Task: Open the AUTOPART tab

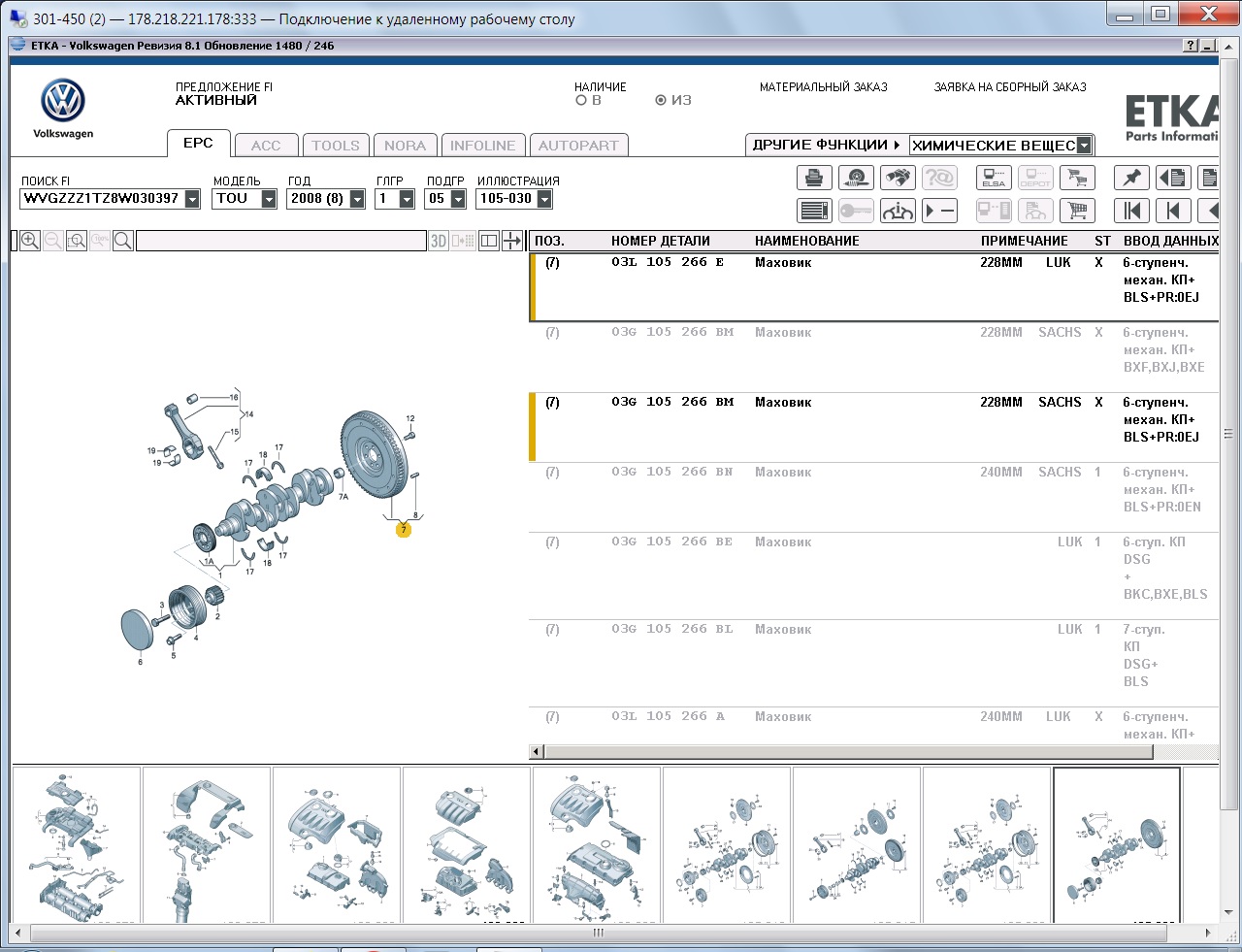Action: pyautogui.click(x=578, y=146)
